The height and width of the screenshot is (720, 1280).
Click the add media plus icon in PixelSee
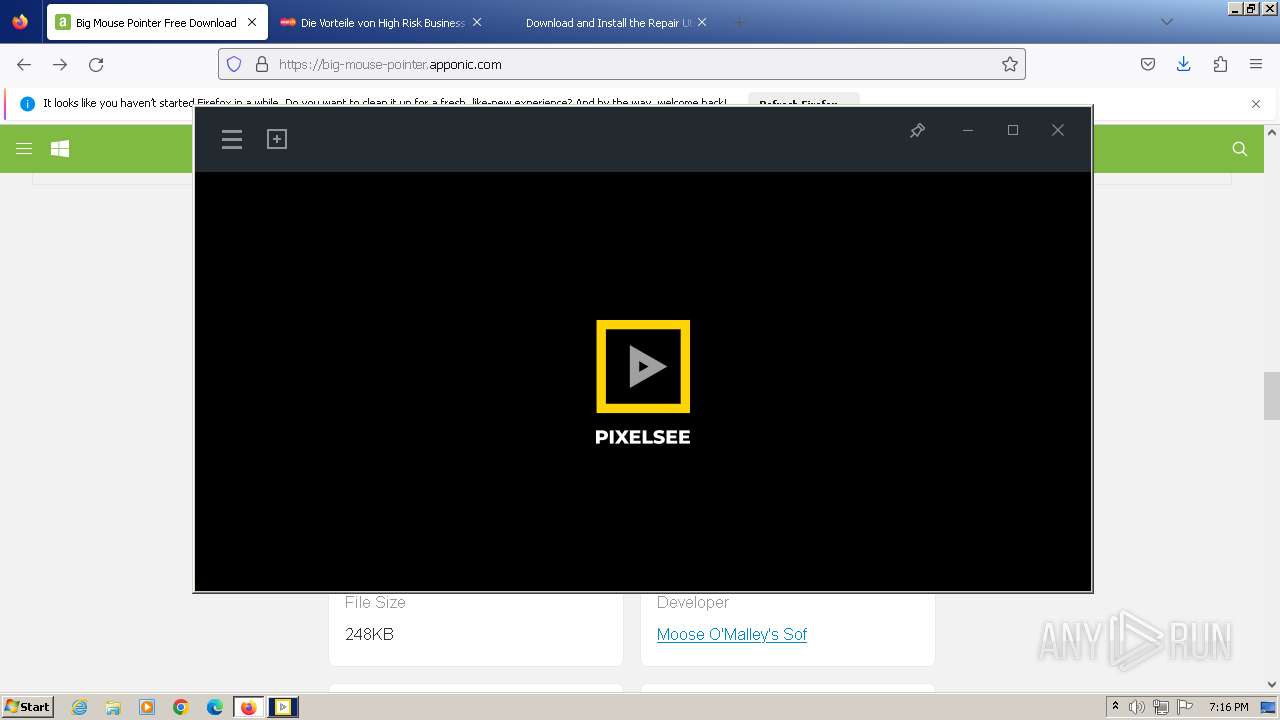pyautogui.click(x=277, y=139)
